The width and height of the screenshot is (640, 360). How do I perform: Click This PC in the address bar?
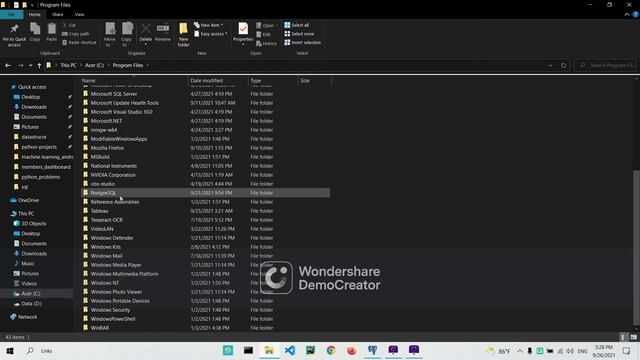pyautogui.click(x=68, y=65)
